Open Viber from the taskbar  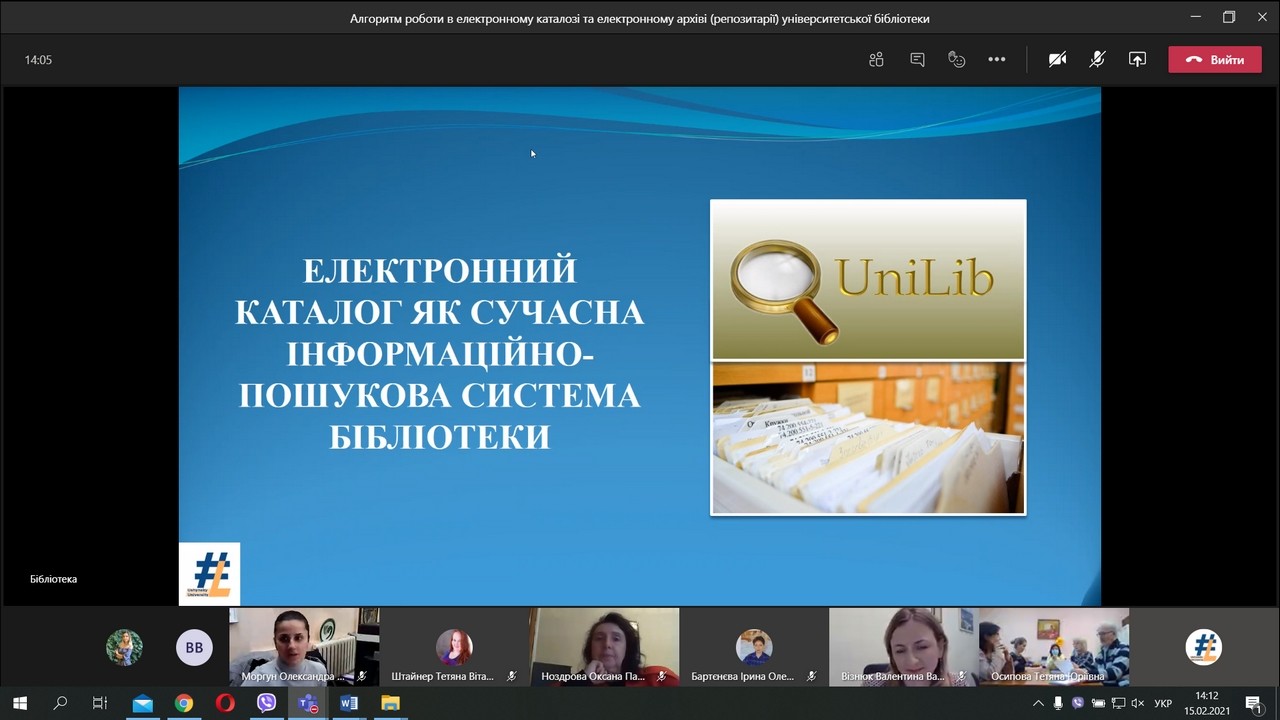pos(266,703)
